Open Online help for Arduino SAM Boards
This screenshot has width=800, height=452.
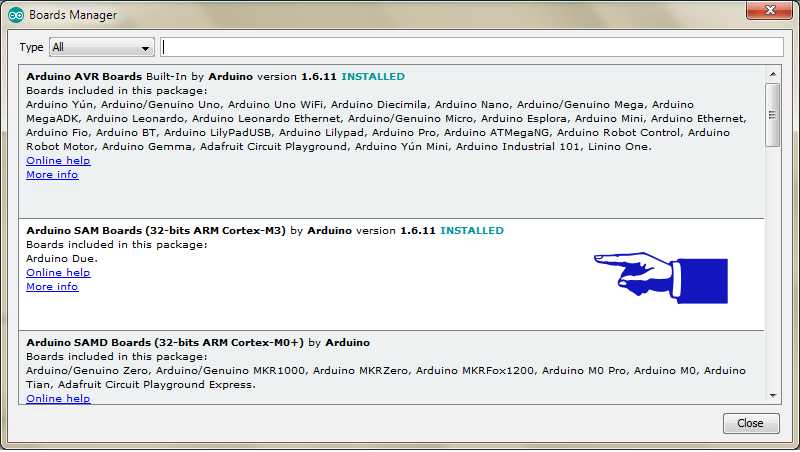point(58,272)
